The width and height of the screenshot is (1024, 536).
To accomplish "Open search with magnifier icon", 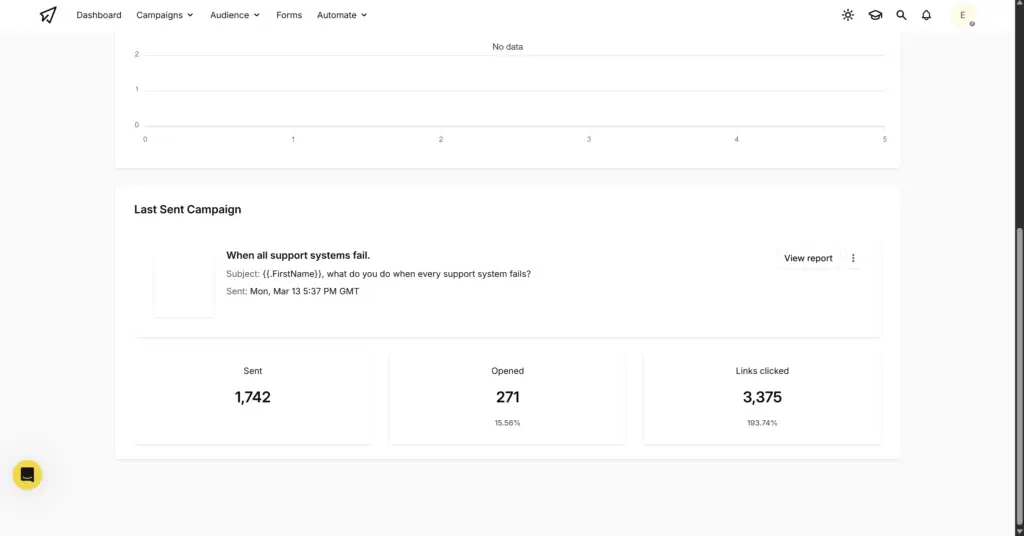I will pos(901,15).
